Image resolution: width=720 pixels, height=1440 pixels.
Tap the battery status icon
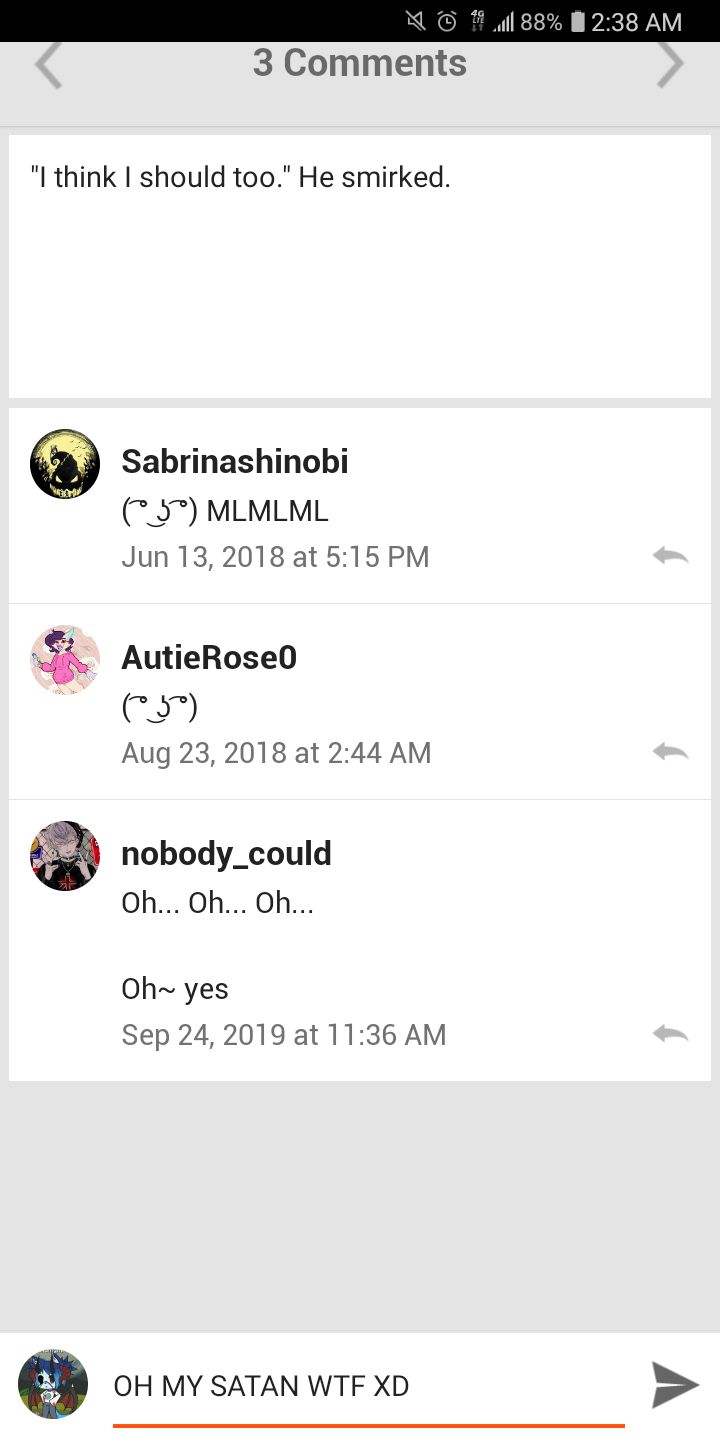pyautogui.click(x=577, y=21)
